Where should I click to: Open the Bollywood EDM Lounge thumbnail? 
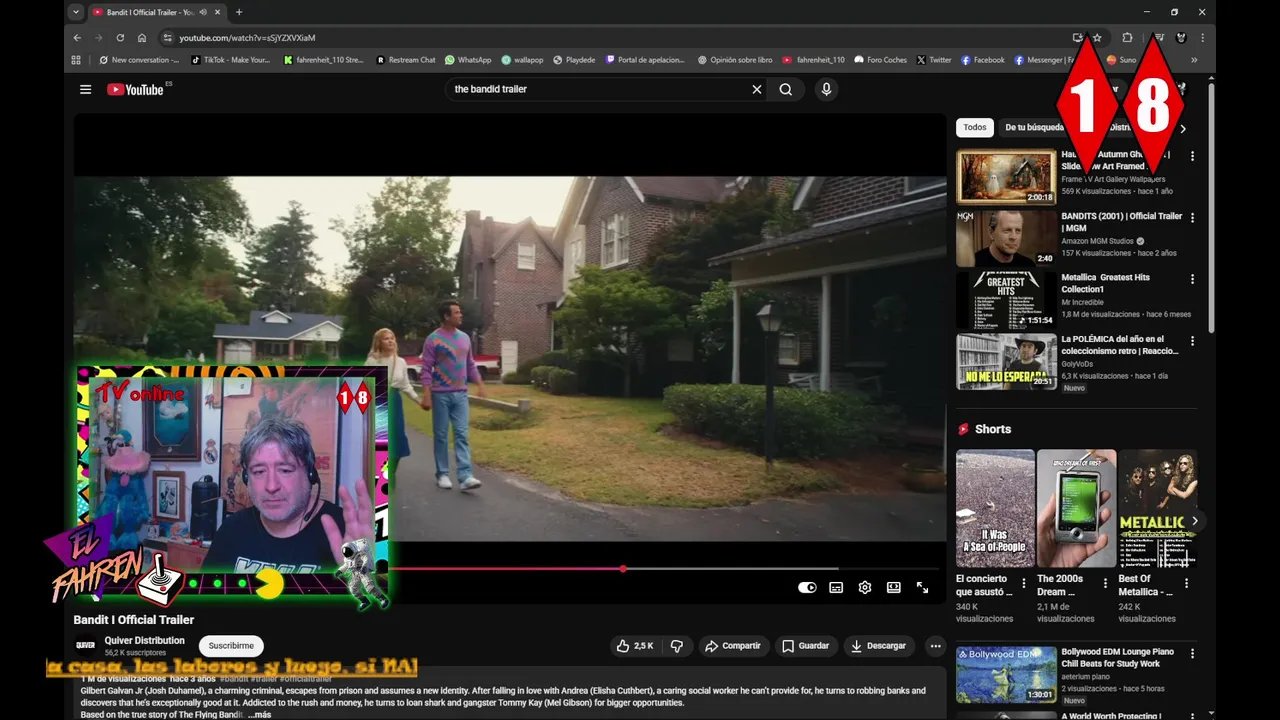pyautogui.click(x=1006, y=675)
